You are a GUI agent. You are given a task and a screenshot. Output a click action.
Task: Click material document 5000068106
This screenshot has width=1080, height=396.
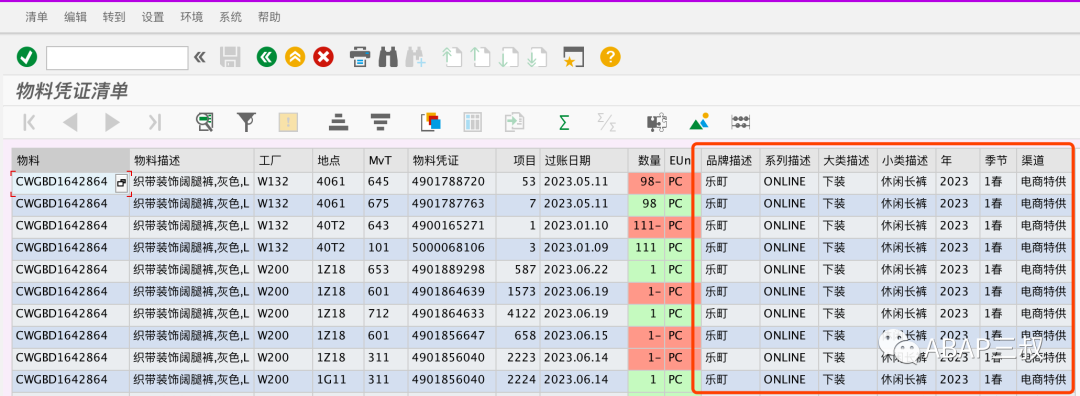click(x=451, y=248)
